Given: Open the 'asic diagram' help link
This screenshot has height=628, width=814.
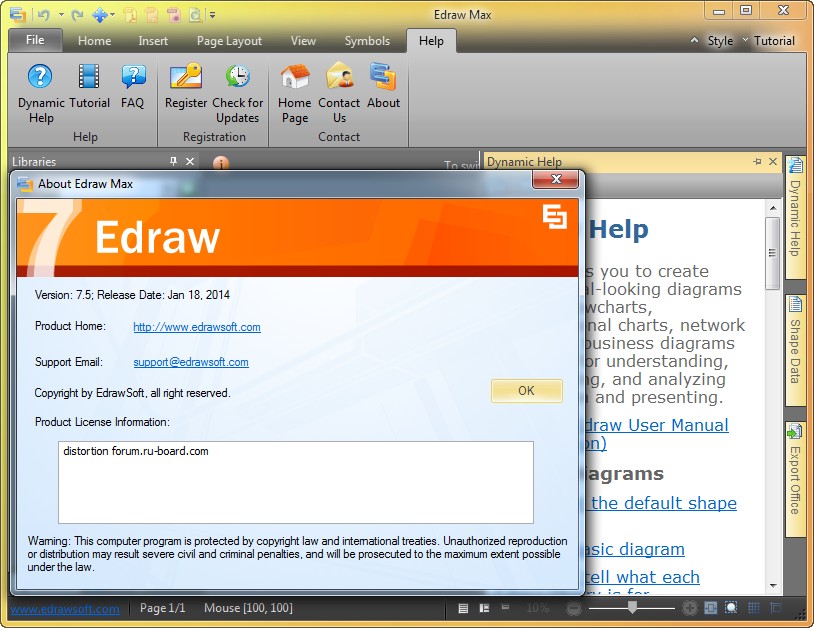Looking at the screenshot, I should click(x=633, y=549).
